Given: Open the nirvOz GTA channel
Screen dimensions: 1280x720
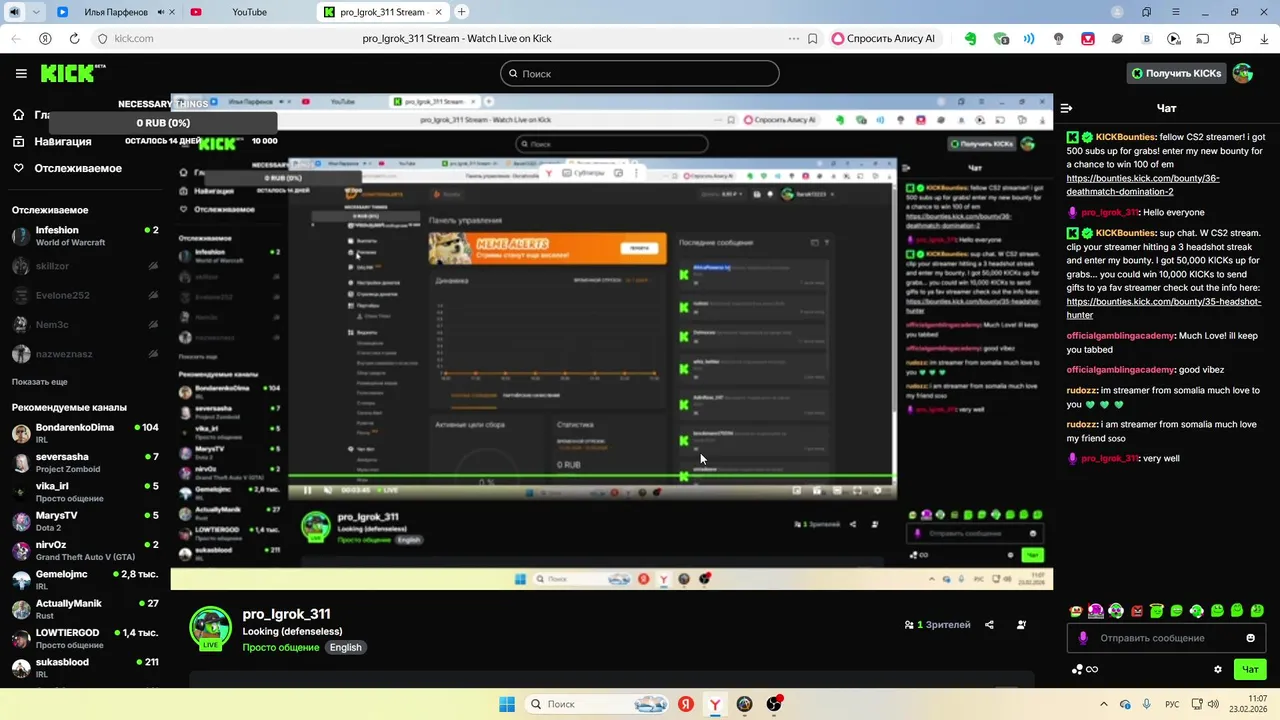Looking at the screenshot, I should click(85, 551).
